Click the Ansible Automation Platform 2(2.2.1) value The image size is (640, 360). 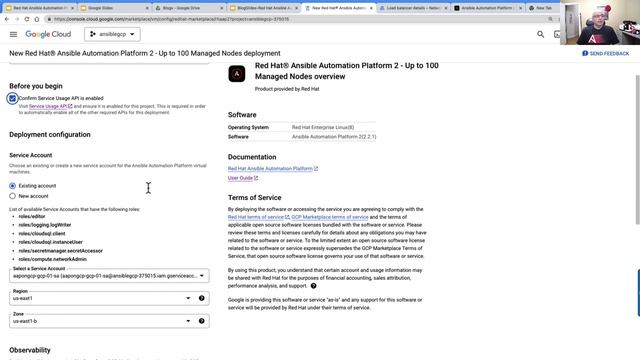tap(334, 137)
